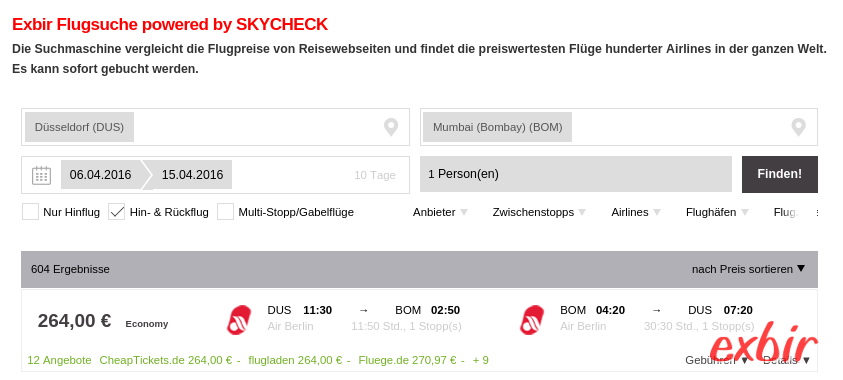The height and width of the screenshot is (380, 843).
Task: Click the return flight Air Berlin logo
Action: (x=532, y=320)
